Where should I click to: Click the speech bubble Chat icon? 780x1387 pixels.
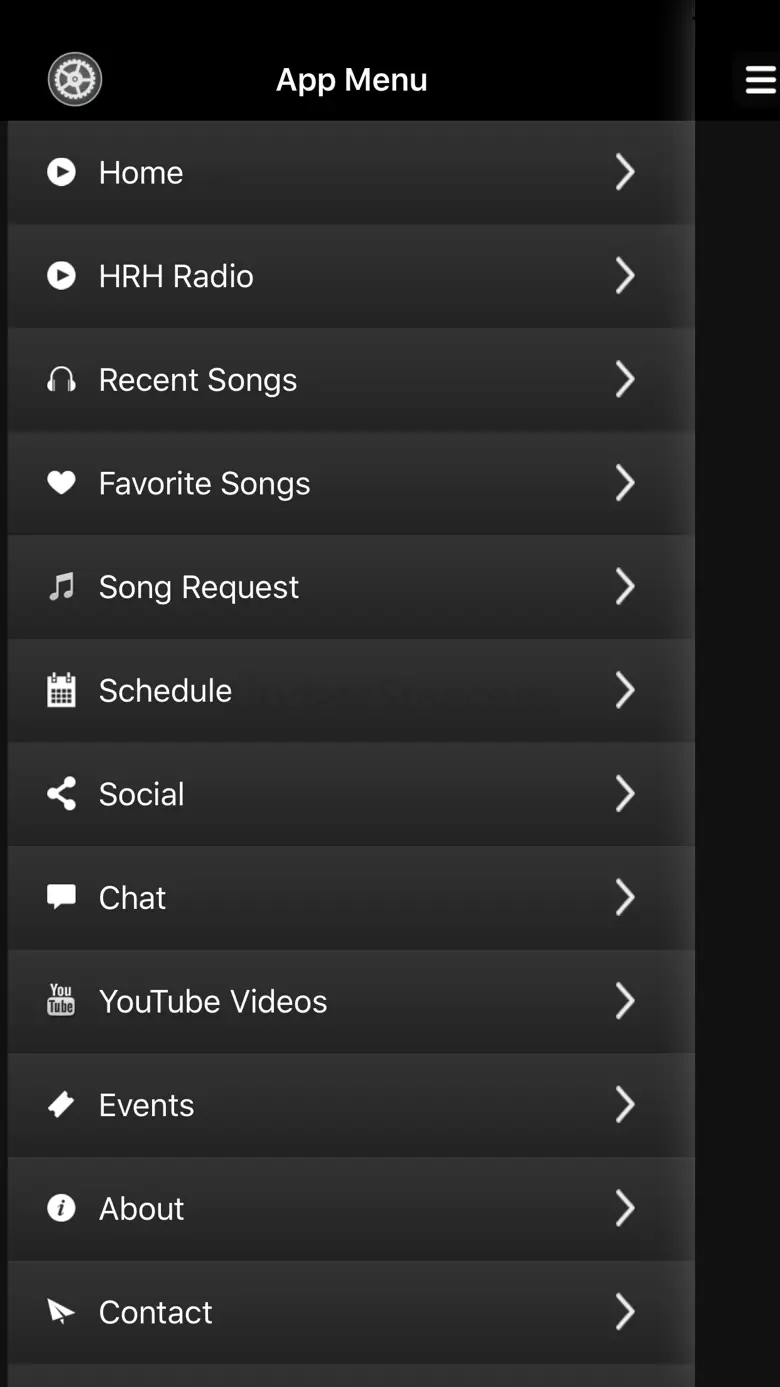(x=61, y=897)
